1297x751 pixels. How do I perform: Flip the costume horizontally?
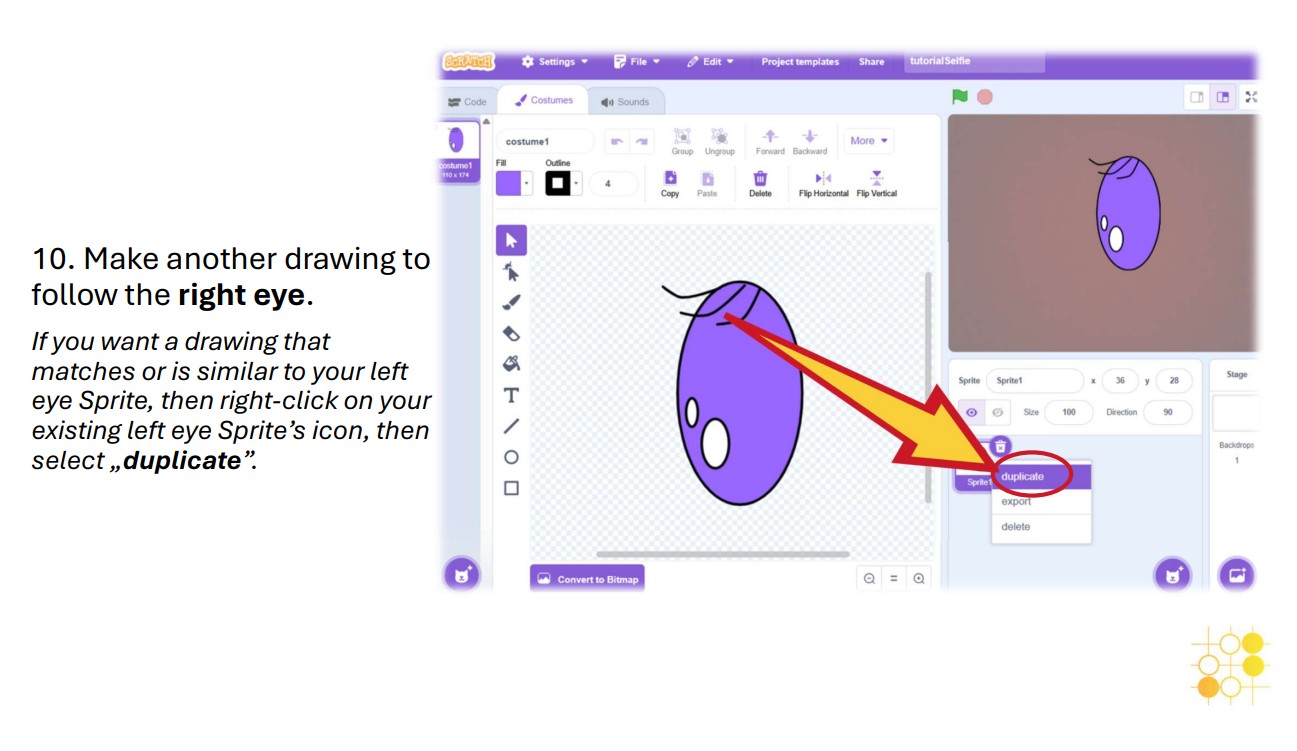click(823, 179)
